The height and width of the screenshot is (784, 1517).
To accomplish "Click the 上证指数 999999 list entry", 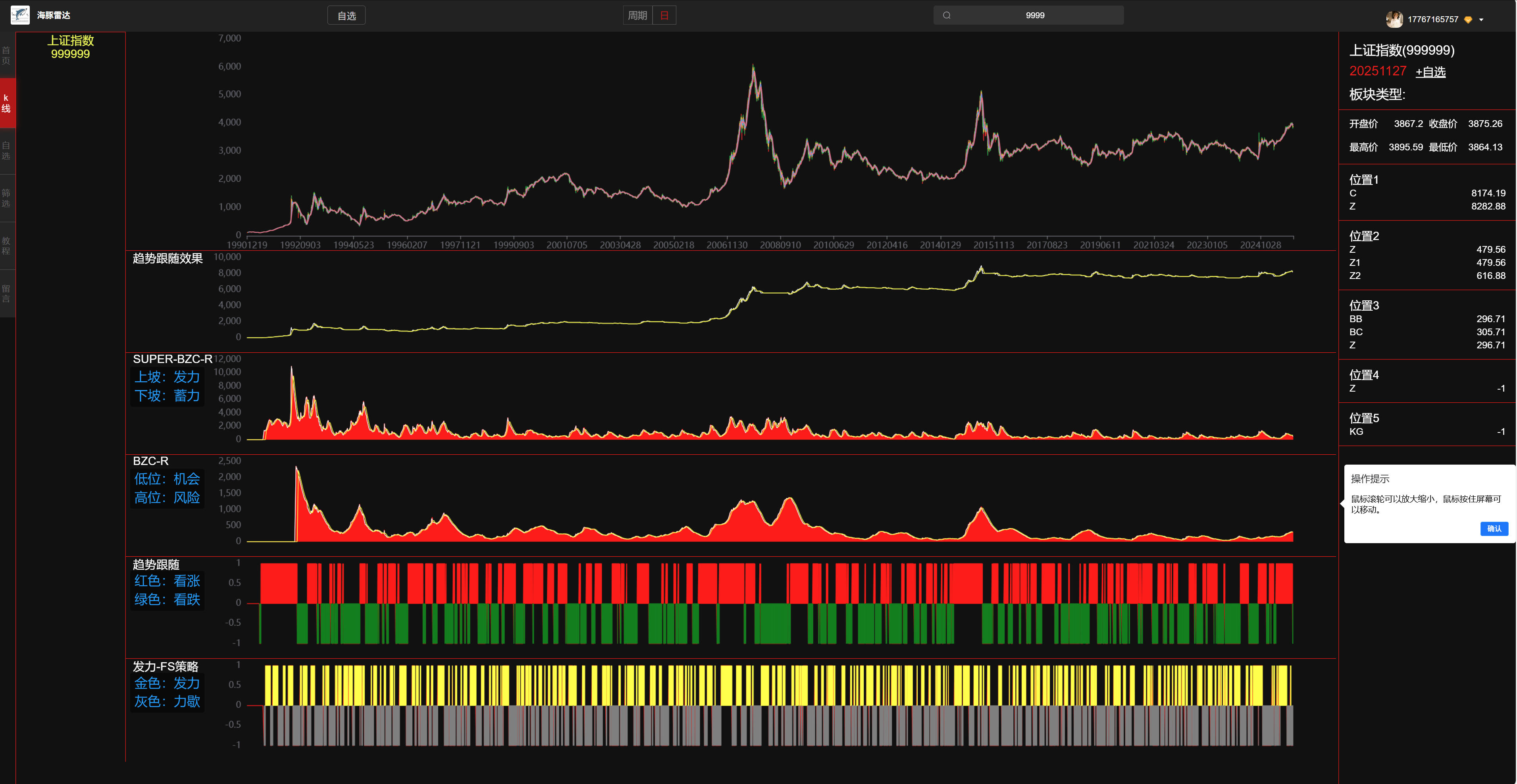I will coord(71,47).
